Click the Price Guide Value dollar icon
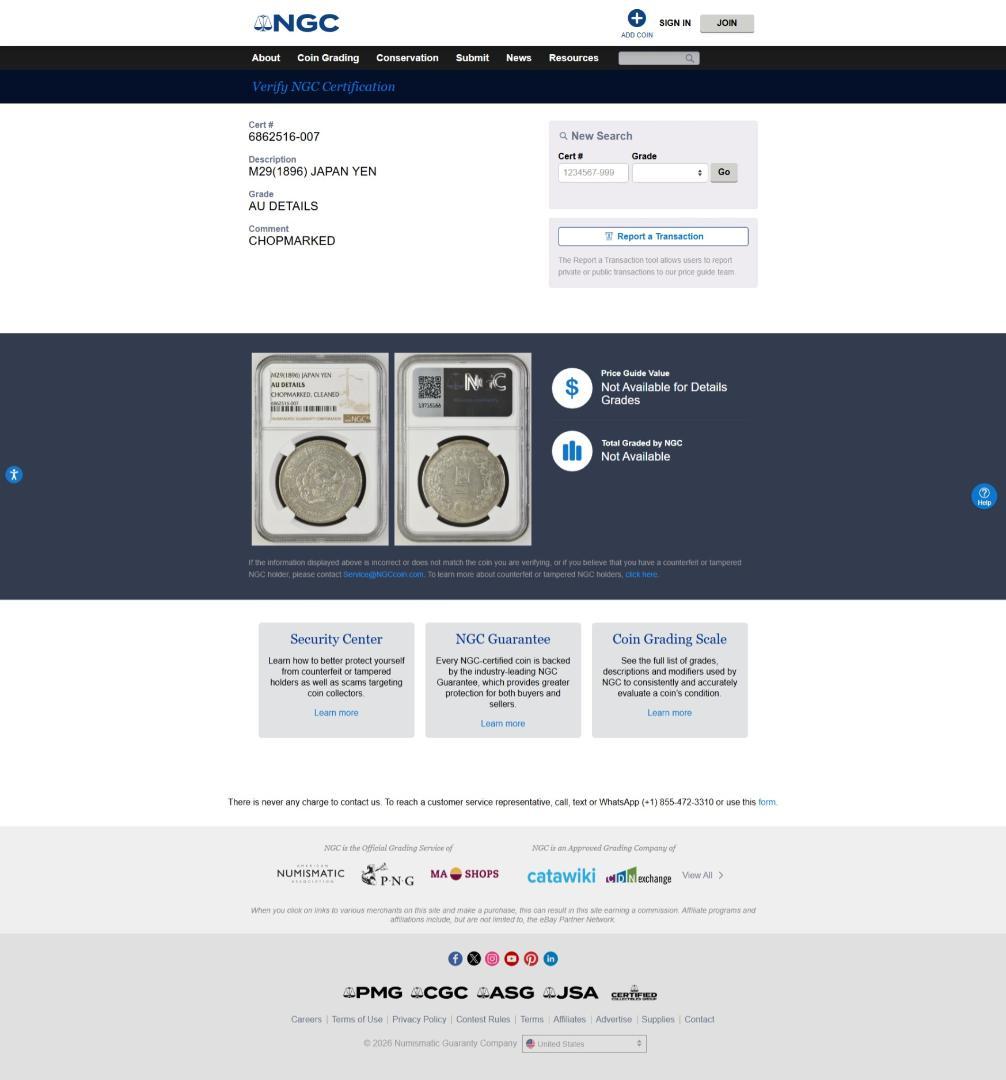The width and height of the screenshot is (1006, 1080). [572, 388]
